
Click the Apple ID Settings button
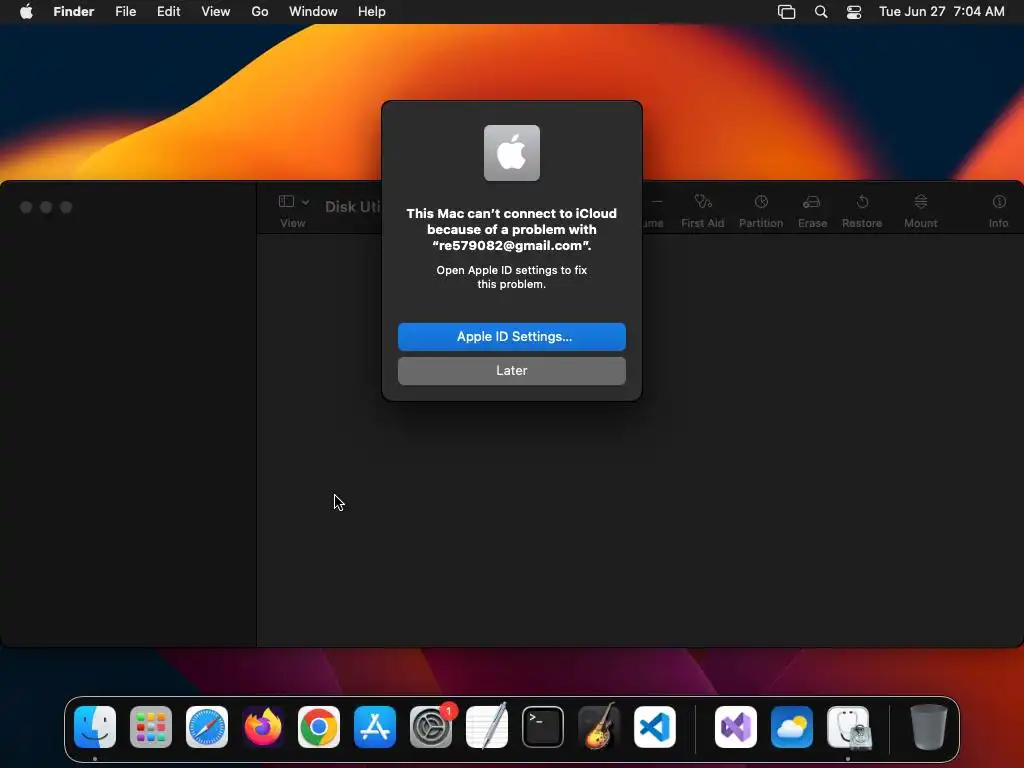coord(511,336)
